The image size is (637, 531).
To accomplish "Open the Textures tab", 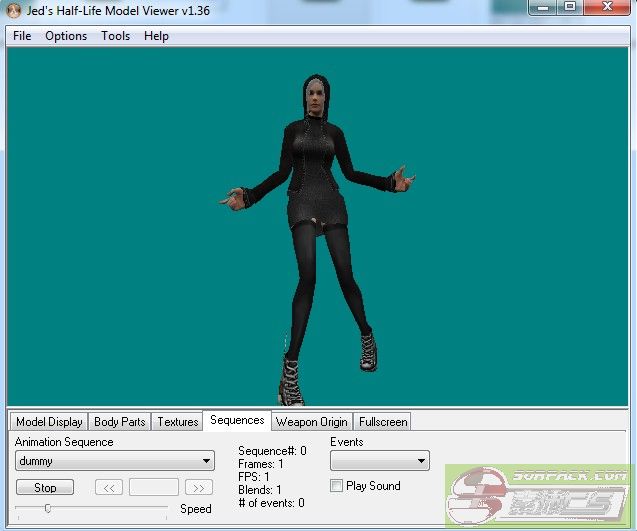I will click(x=178, y=422).
